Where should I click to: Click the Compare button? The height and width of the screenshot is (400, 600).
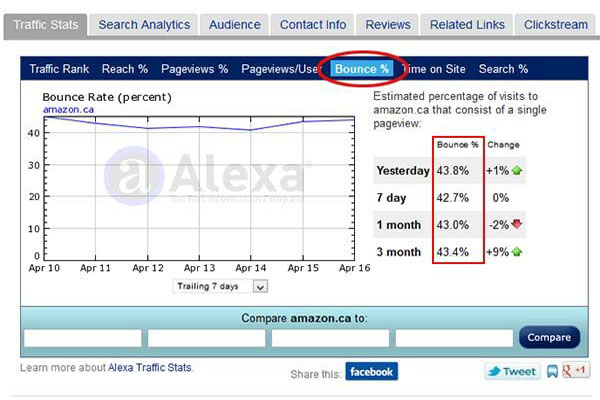click(x=549, y=337)
